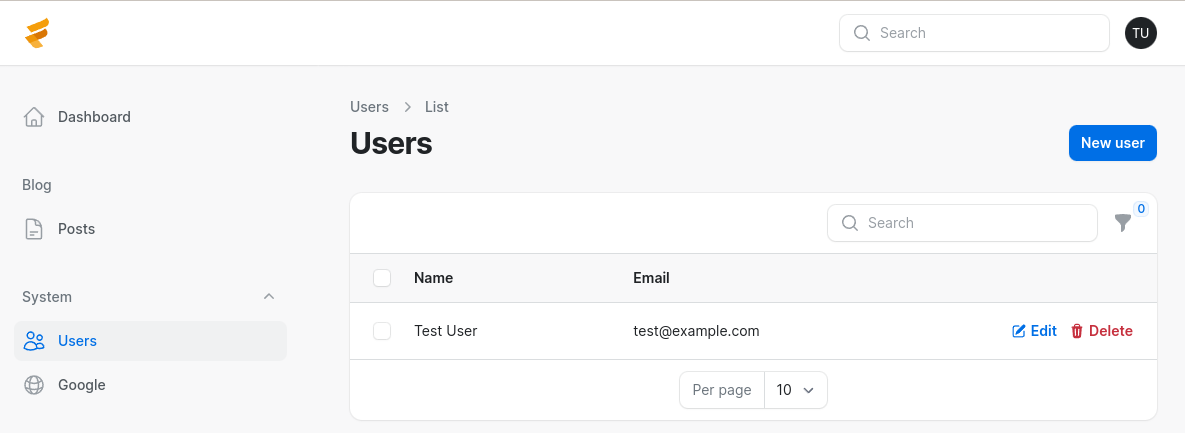Open the table filter funnel icon
The width and height of the screenshot is (1185, 433).
tap(1123, 223)
